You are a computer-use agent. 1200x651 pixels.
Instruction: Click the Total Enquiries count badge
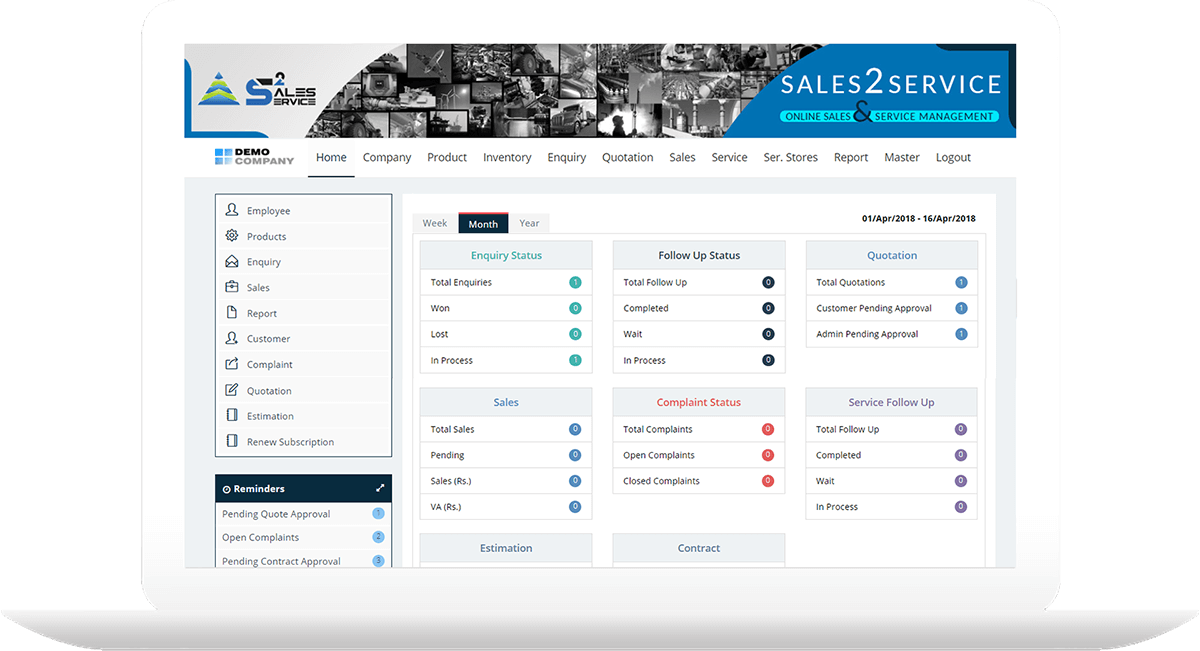pos(575,282)
